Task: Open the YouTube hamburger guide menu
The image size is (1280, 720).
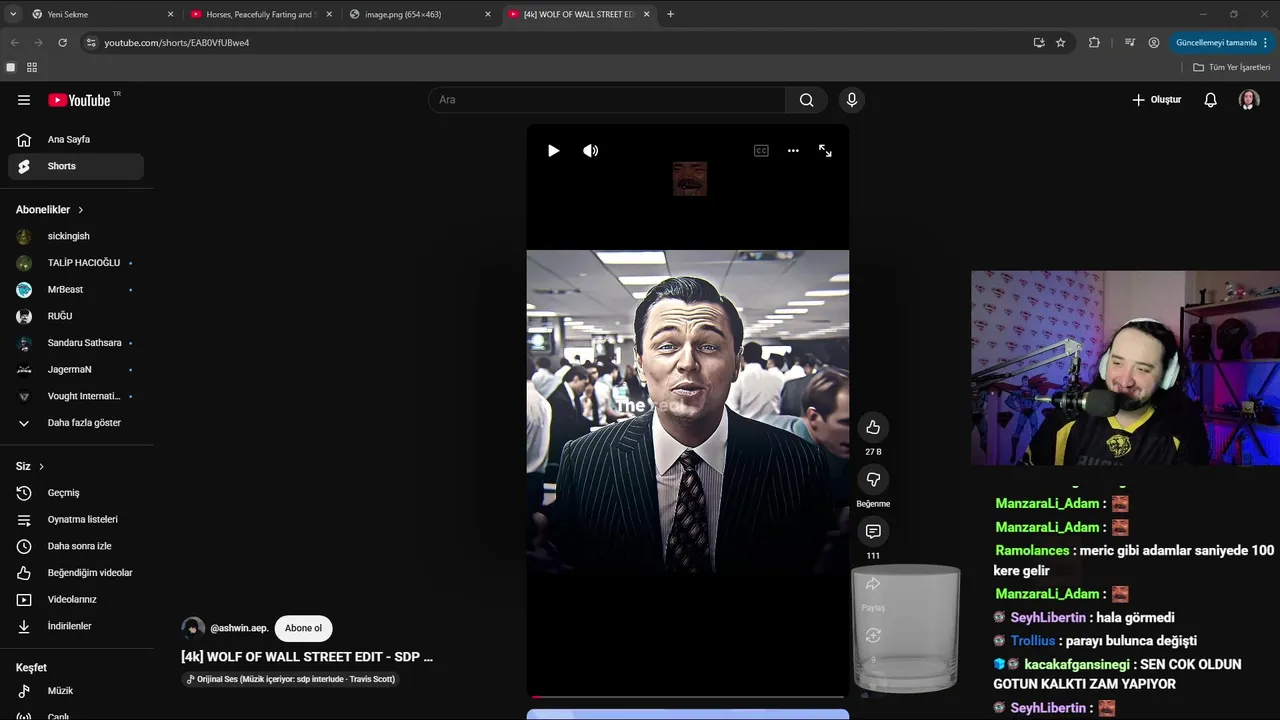Action: tap(24, 100)
